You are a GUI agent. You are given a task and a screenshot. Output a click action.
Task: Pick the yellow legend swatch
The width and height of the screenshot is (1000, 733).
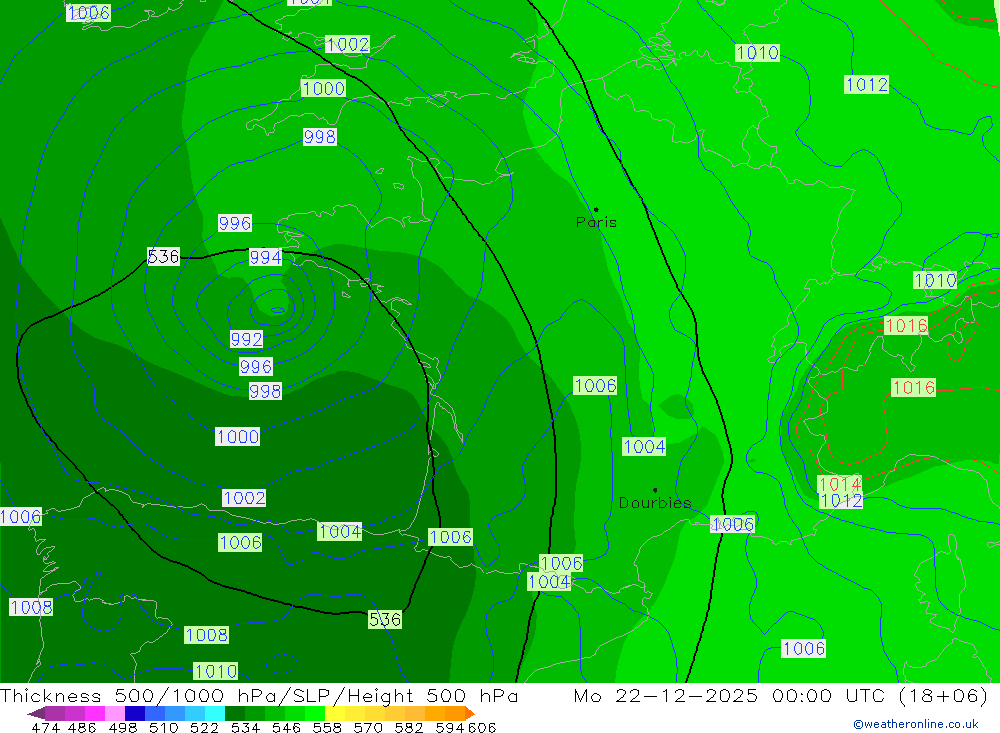coord(335,713)
